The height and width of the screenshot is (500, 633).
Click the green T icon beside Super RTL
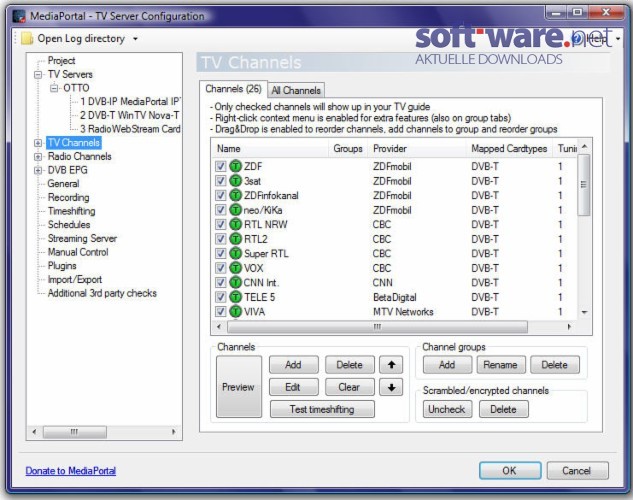tap(235, 253)
